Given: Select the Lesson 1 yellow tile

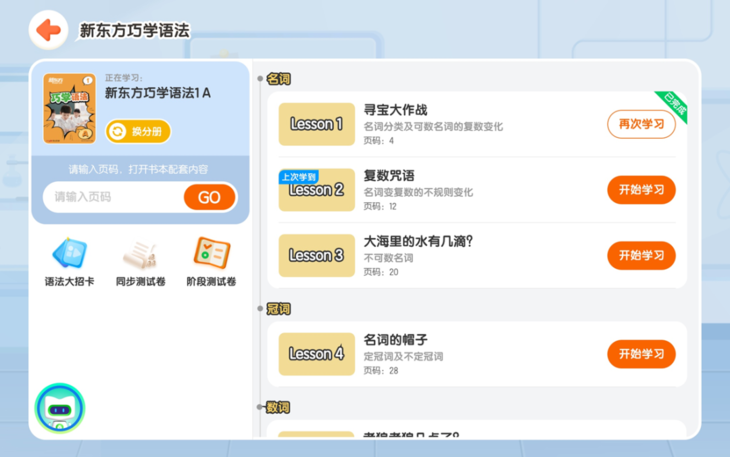Looking at the screenshot, I should [x=317, y=124].
